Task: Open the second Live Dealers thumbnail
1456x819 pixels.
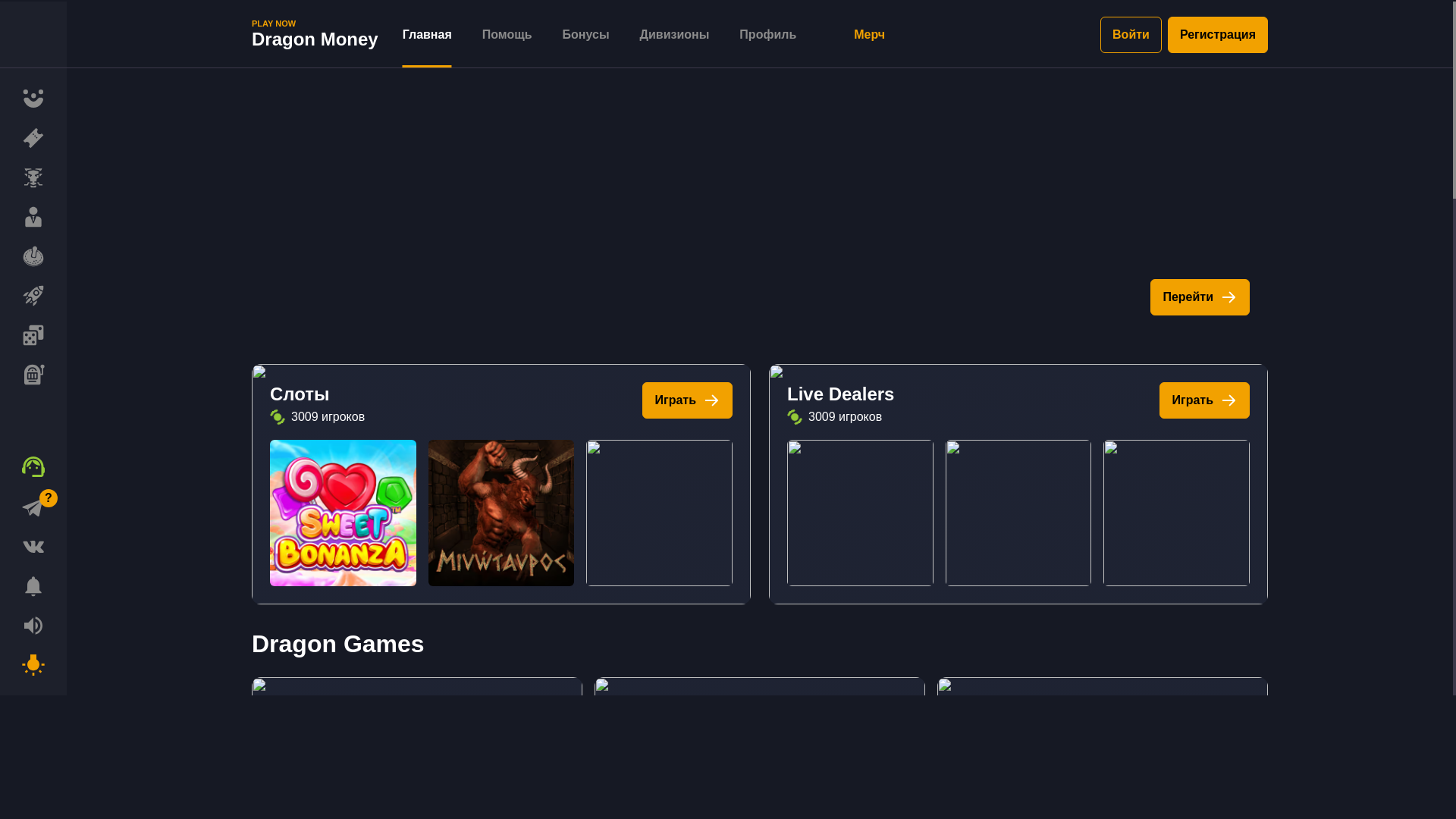Action: point(1018,513)
